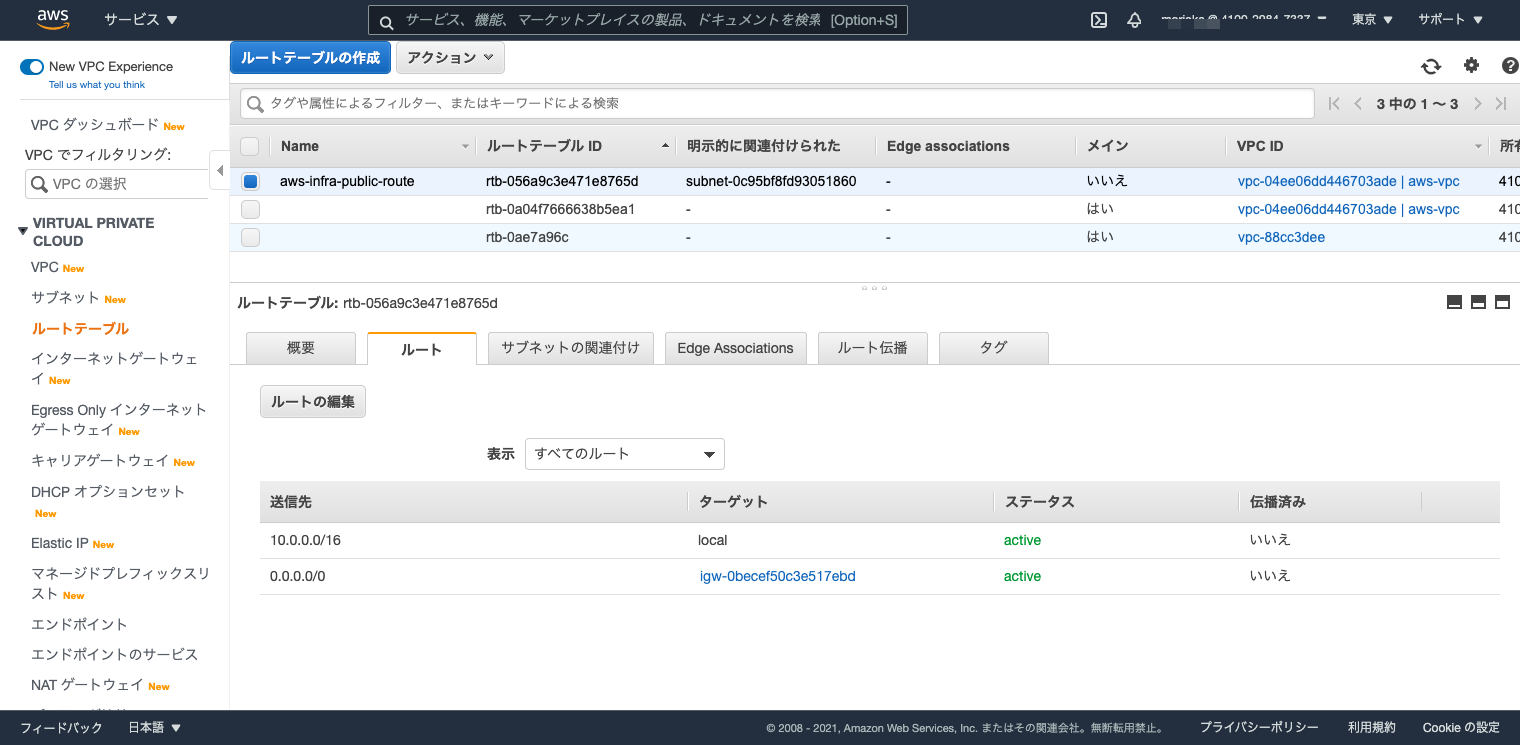Select the rtb-0a04f7666638b5ea1 route table ID cell
This screenshot has width=1520, height=745.
[560, 210]
